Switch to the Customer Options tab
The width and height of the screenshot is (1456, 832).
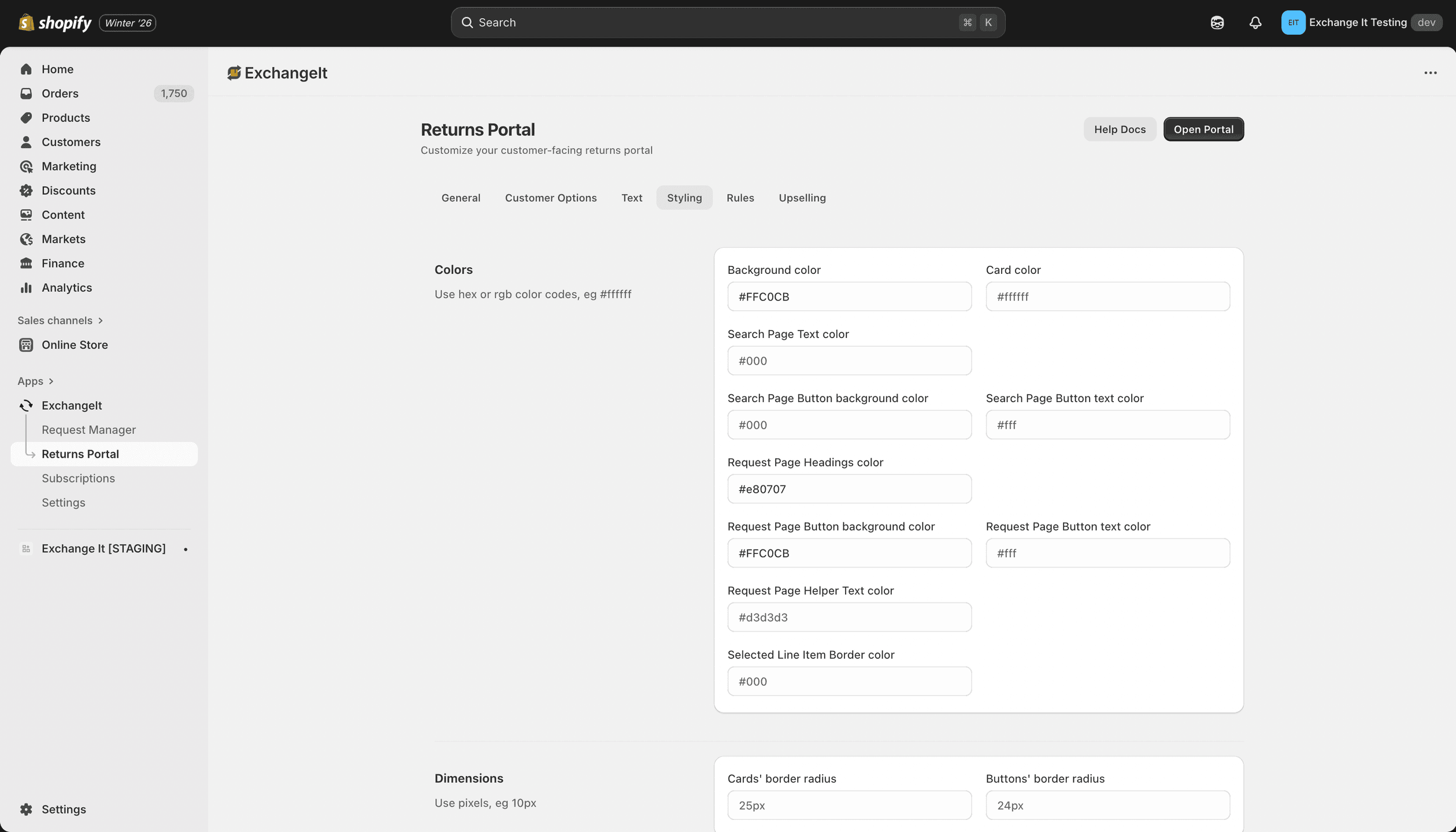(x=551, y=198)
